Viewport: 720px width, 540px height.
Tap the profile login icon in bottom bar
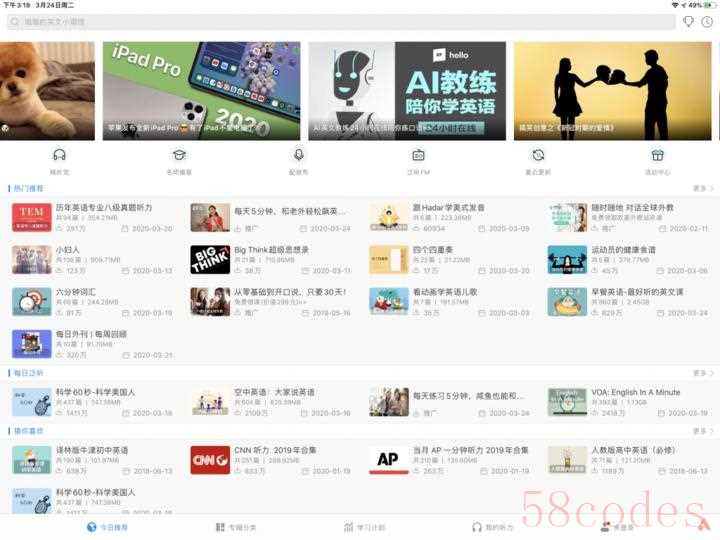click(606, 527)
